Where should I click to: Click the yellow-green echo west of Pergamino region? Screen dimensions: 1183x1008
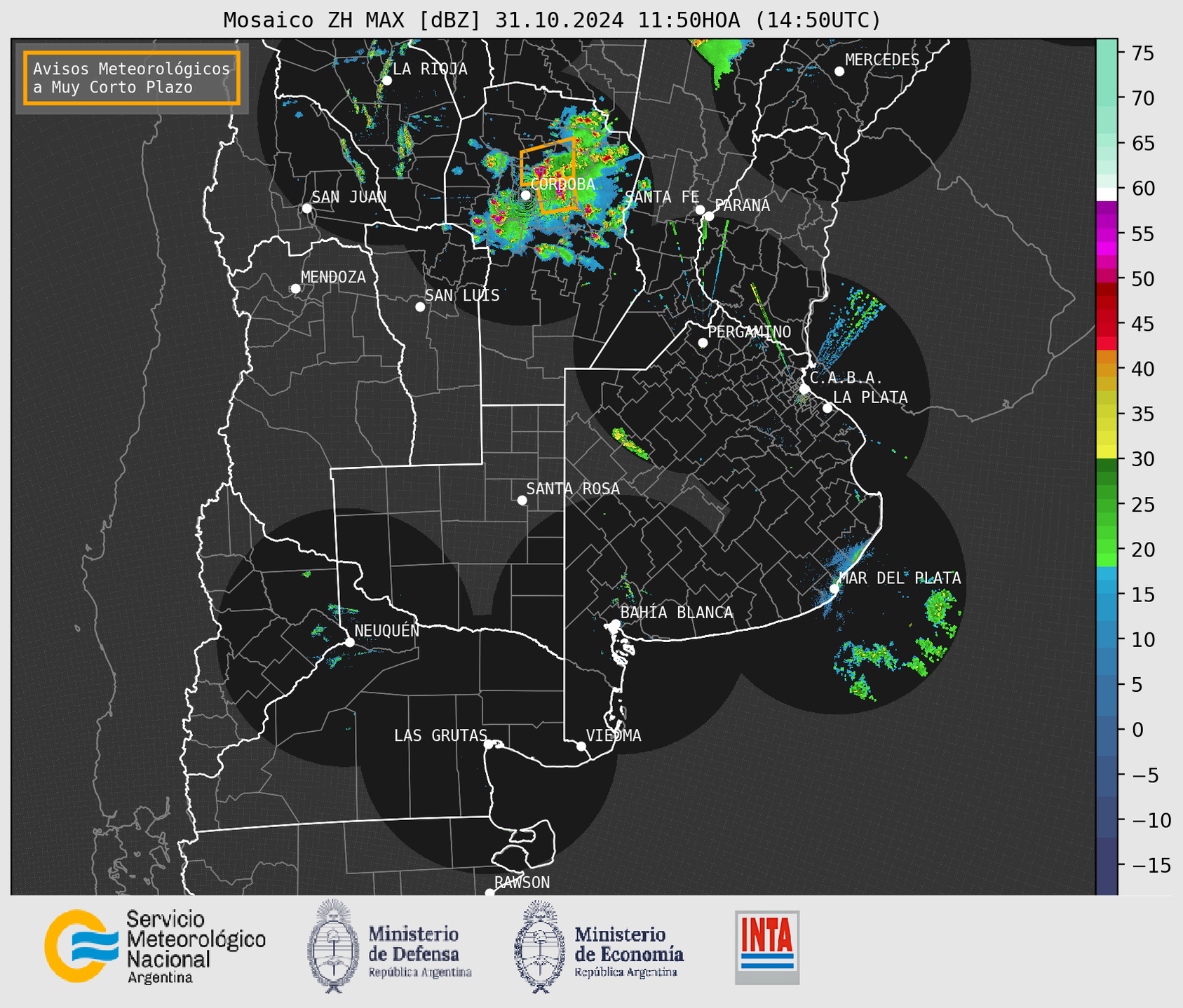tap(630, 444)
